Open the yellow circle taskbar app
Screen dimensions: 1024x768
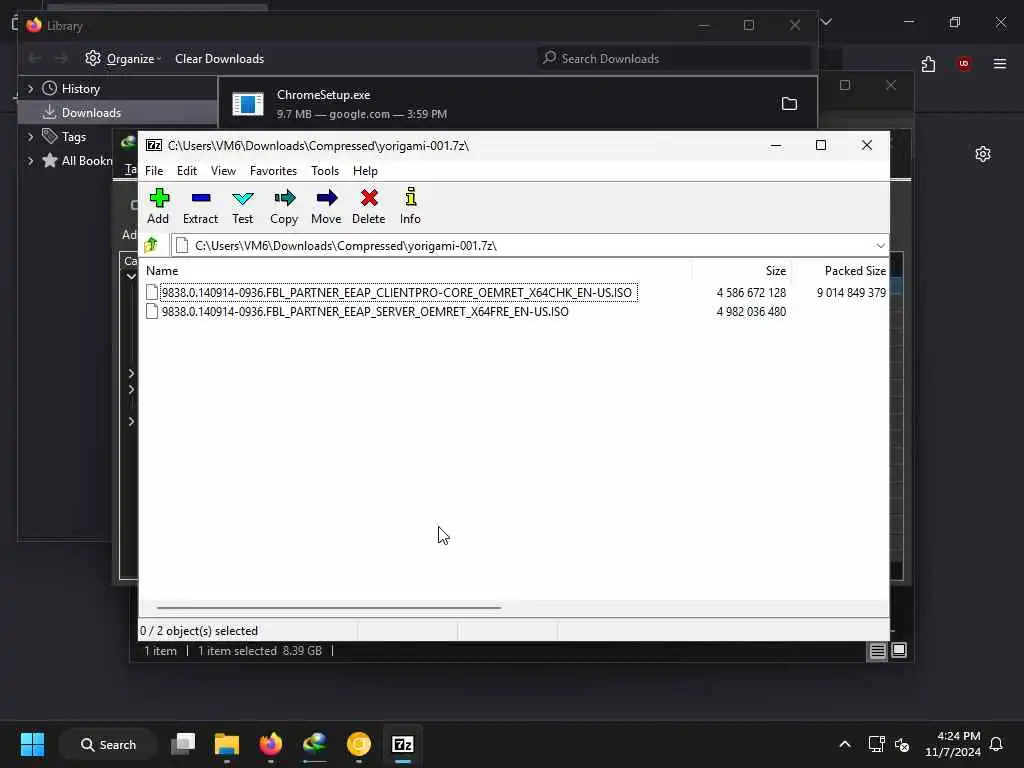tap(359, 744)
